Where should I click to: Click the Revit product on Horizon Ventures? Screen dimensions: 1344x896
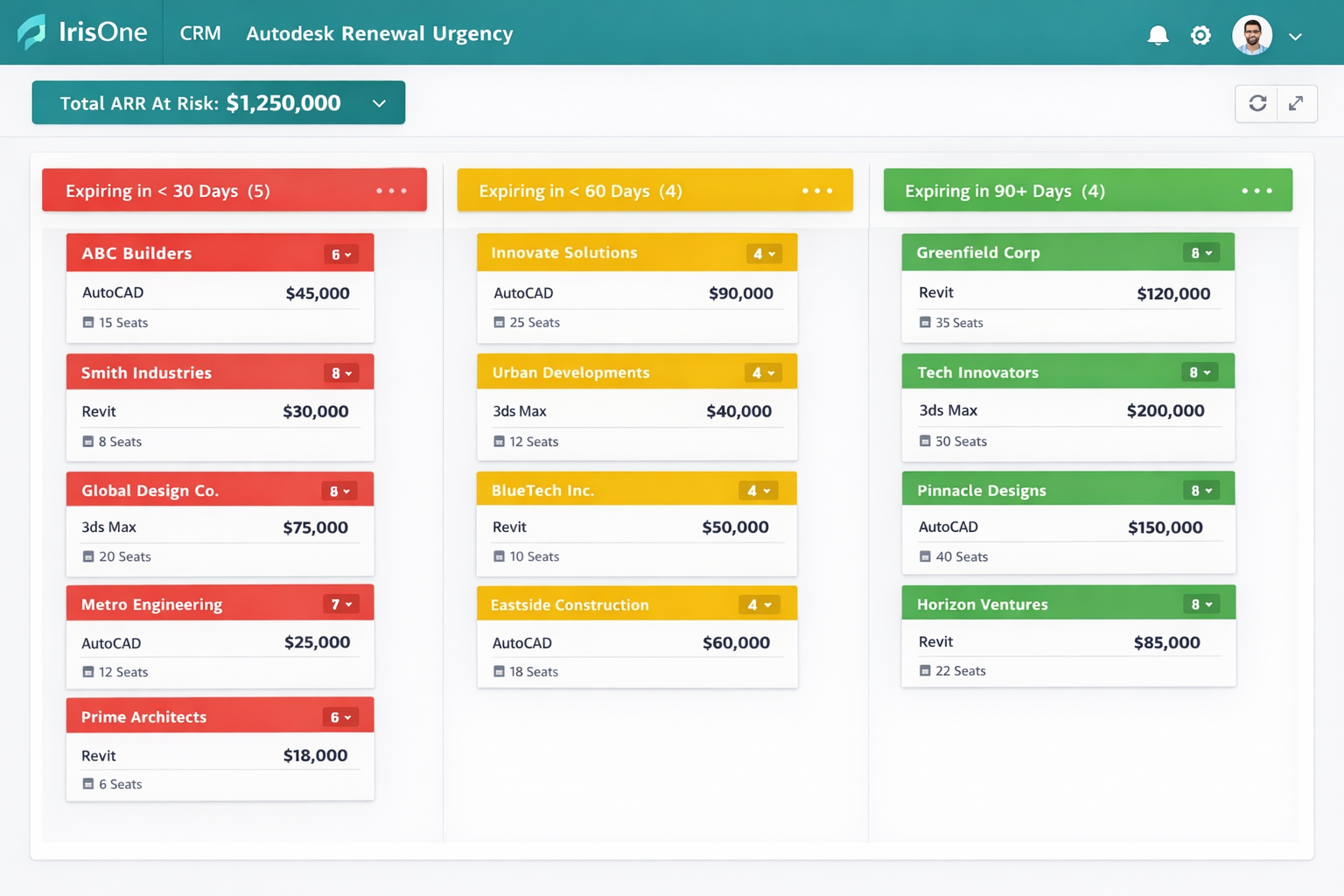935,642
